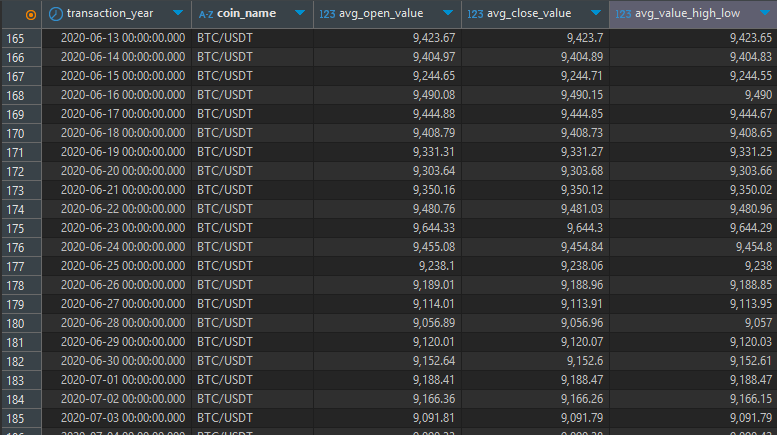Select the coin_name column header
This screenshot has width=777, height=435.
click(x=246, y=14)
